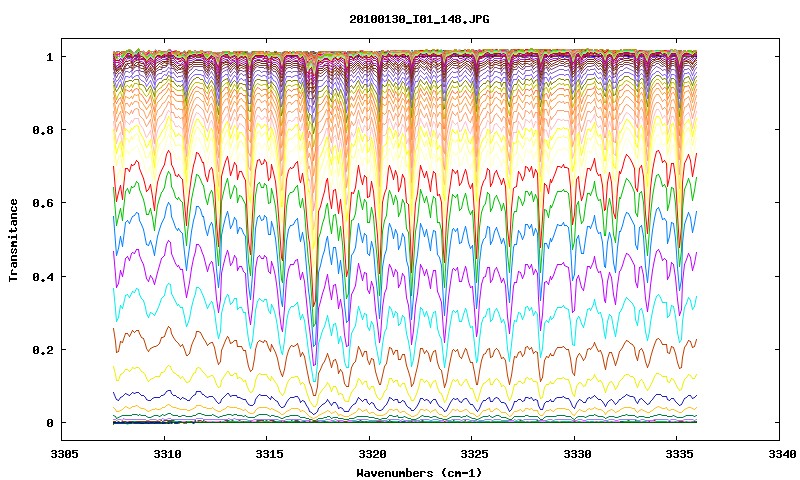This screenshot has height=480, width=800.
Task: Click the x-axis tick label 3320
Action: 371,454
